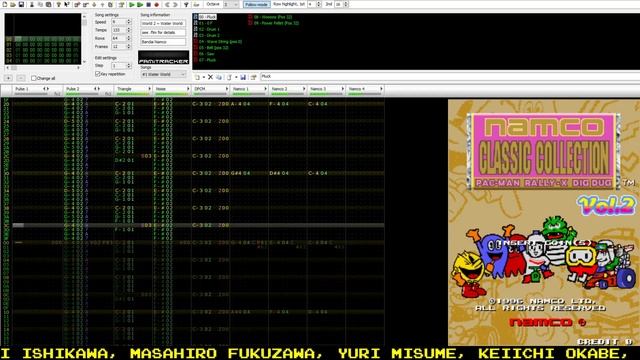The height and width of the screenshot is (360, 640).
Task: Click the frame editor minus button
Action: coord(21,78)
